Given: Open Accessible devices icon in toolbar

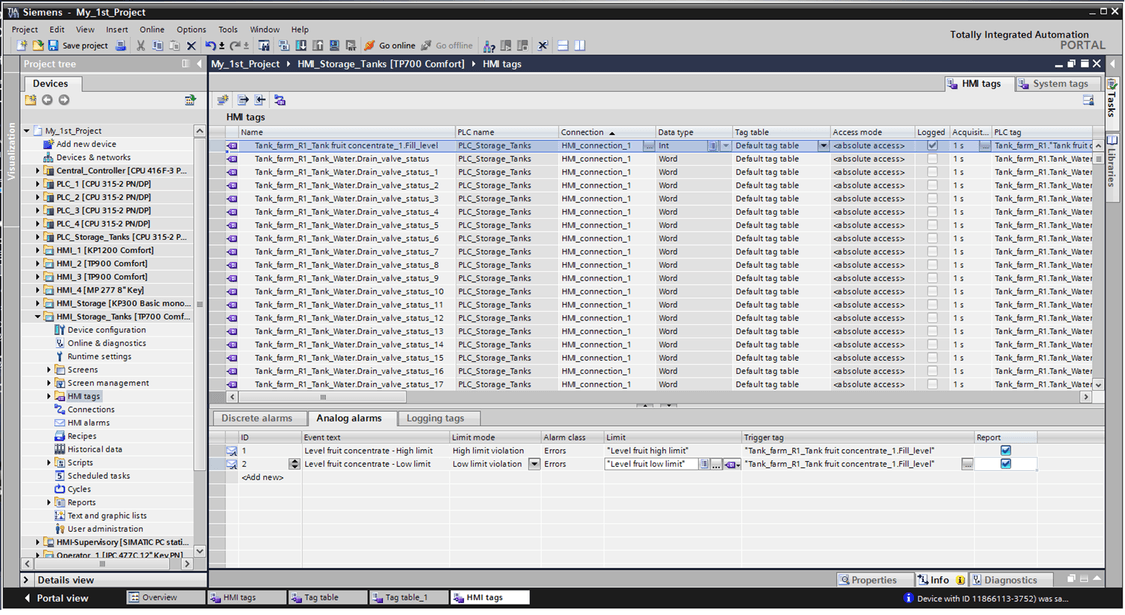Looking at the screenshot, I should coord(489,45).
